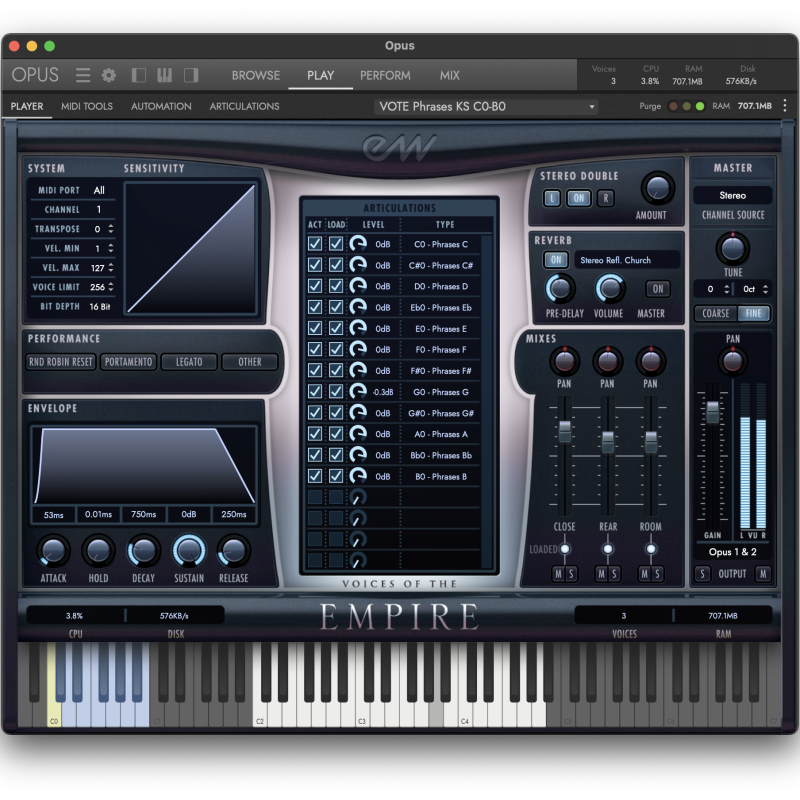The width and height of the screenshot is (800, 800).
Task: Adjust the Reverb Pre-Delay knob
Action: (x=560, y=288)
